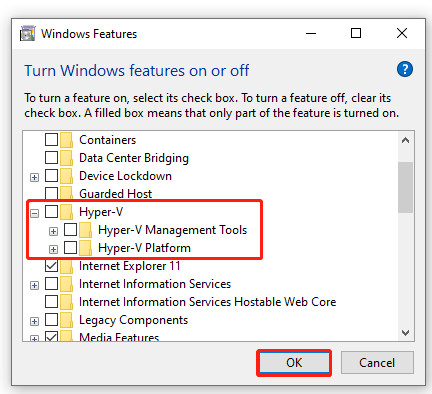
Task: Select the Device Lockdown label
Action: coord(125,176)
